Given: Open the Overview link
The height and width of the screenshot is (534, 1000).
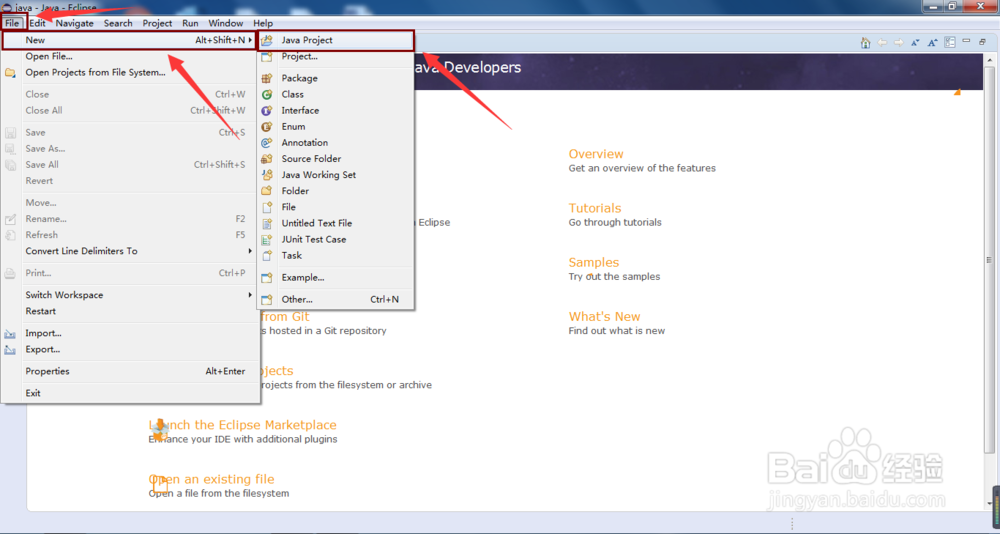Looking at the screenshot, I should tap(596, 154).
